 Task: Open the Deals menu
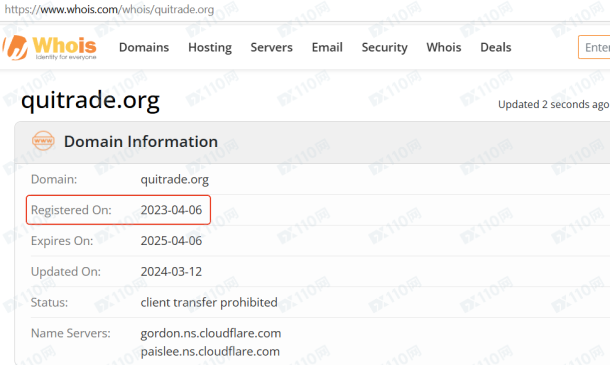tap(496, 47)
